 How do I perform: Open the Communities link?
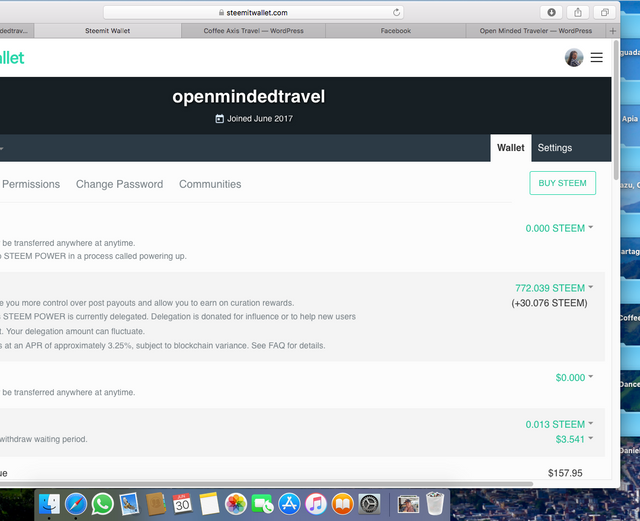coord(210,184)
